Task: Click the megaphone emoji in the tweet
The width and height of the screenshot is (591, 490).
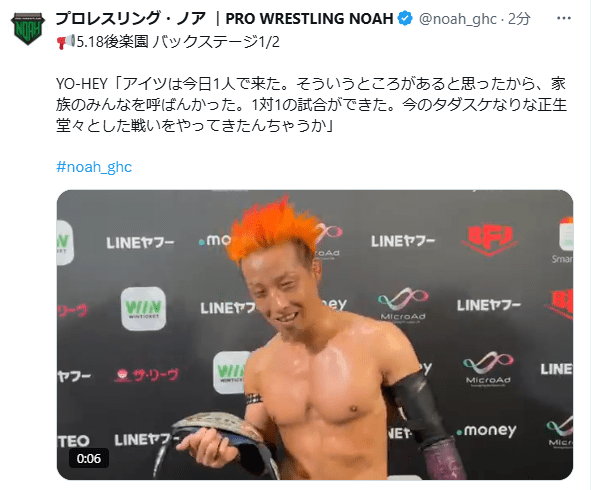Action: (66, 41)
